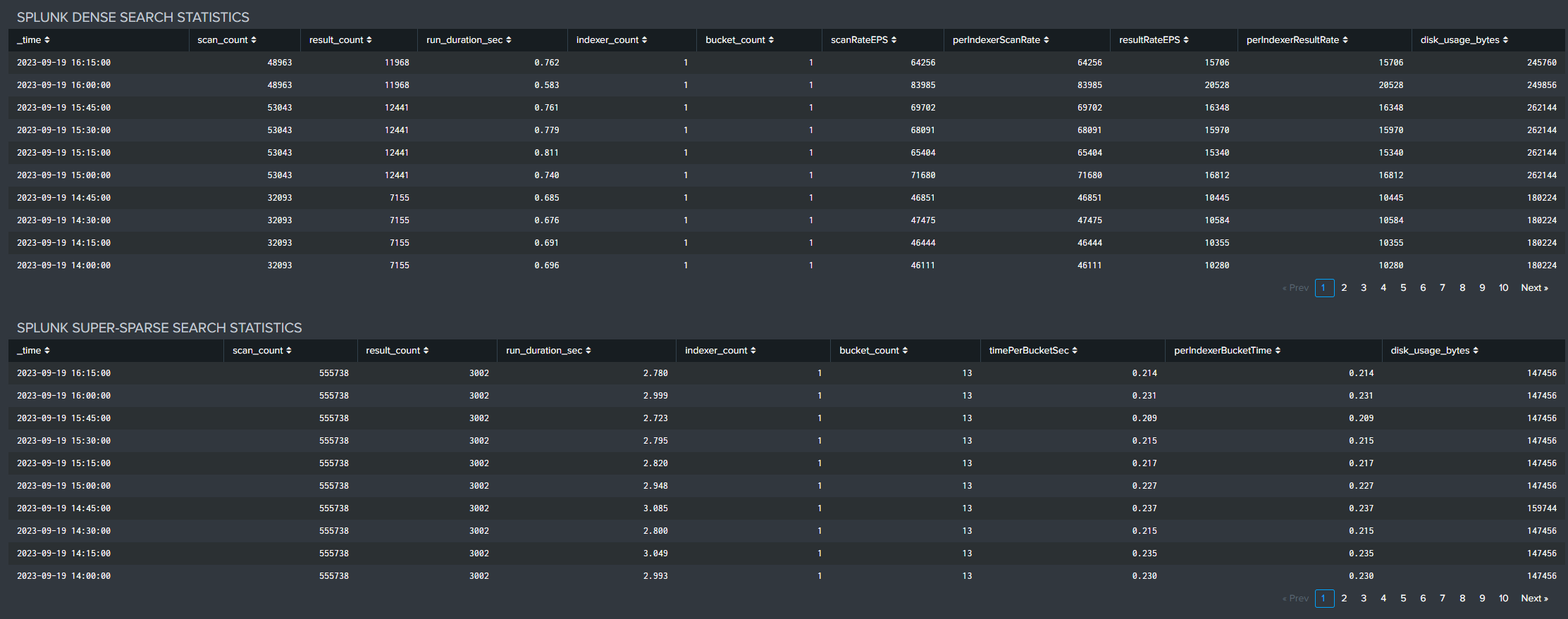Click Next under super-sparse search statistics table
This screenshot has height=619, width=1568.
pyautogui.click(x=1535, y=599)
